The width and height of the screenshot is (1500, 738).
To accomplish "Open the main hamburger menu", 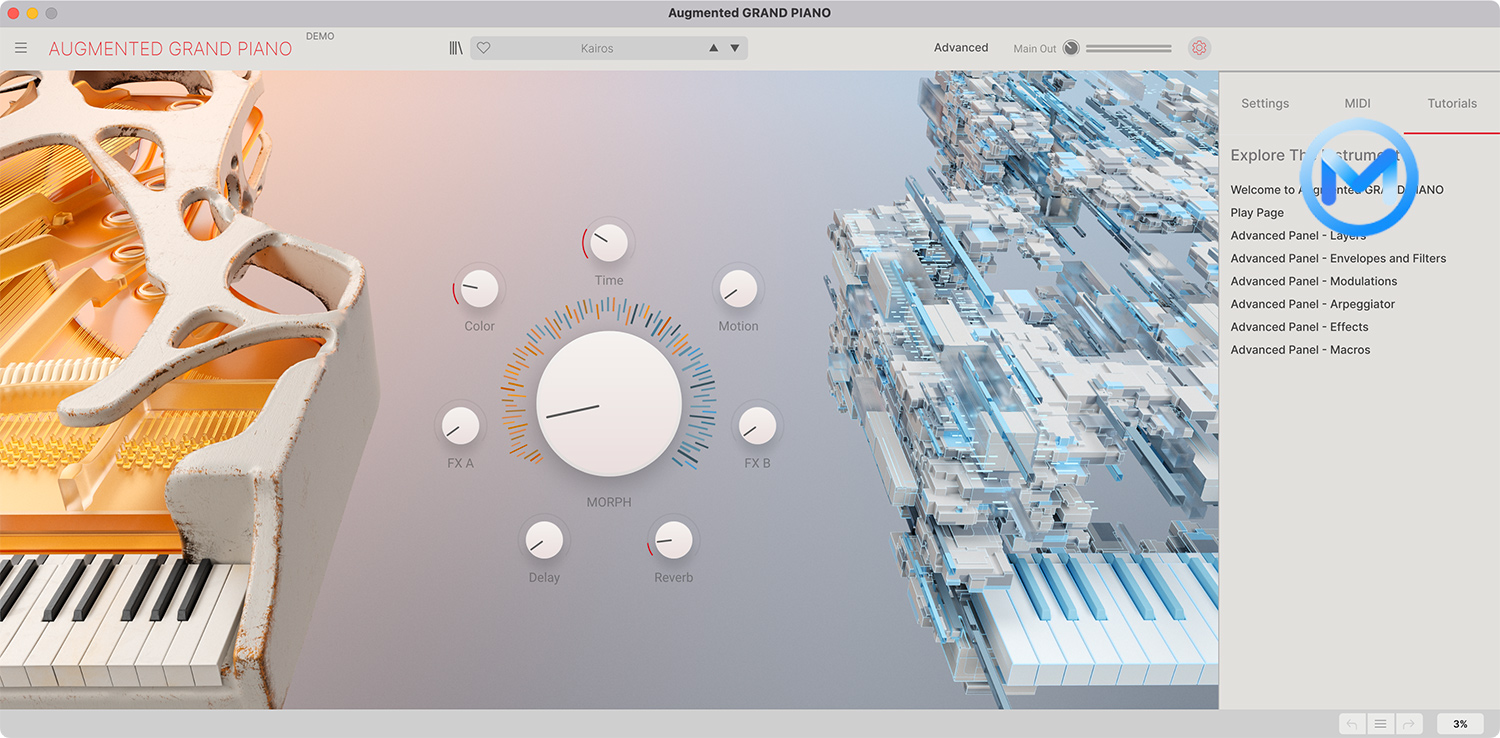I will pyautogui.click(x=21, y=47).
